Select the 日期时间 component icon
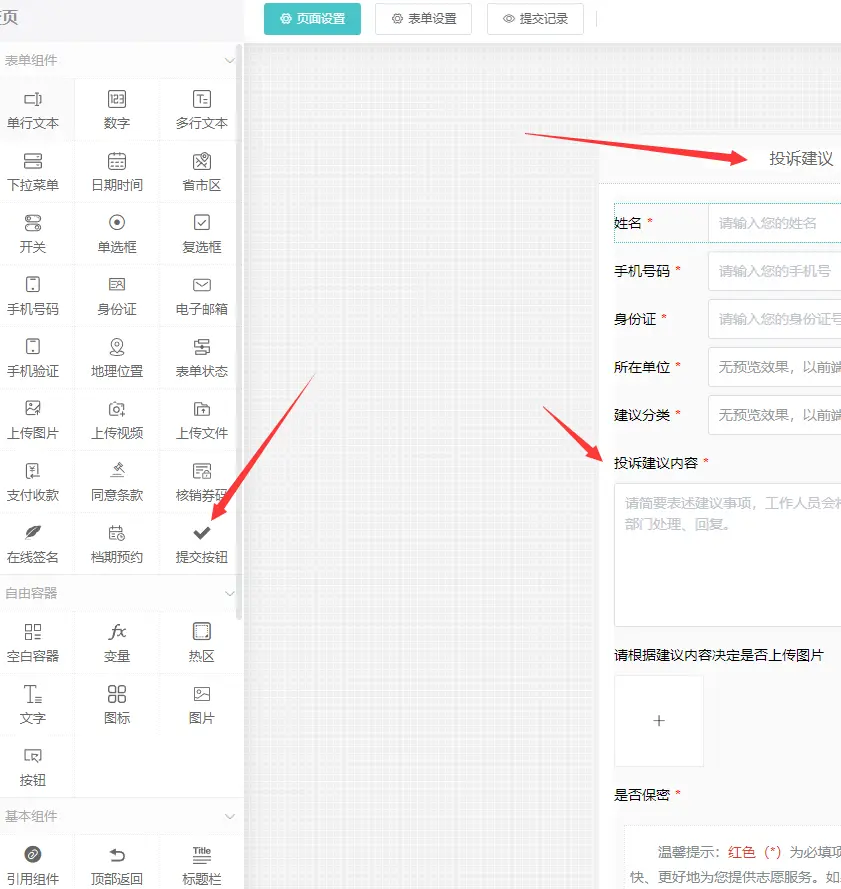 pyautogui.click(x=119, y=171)
